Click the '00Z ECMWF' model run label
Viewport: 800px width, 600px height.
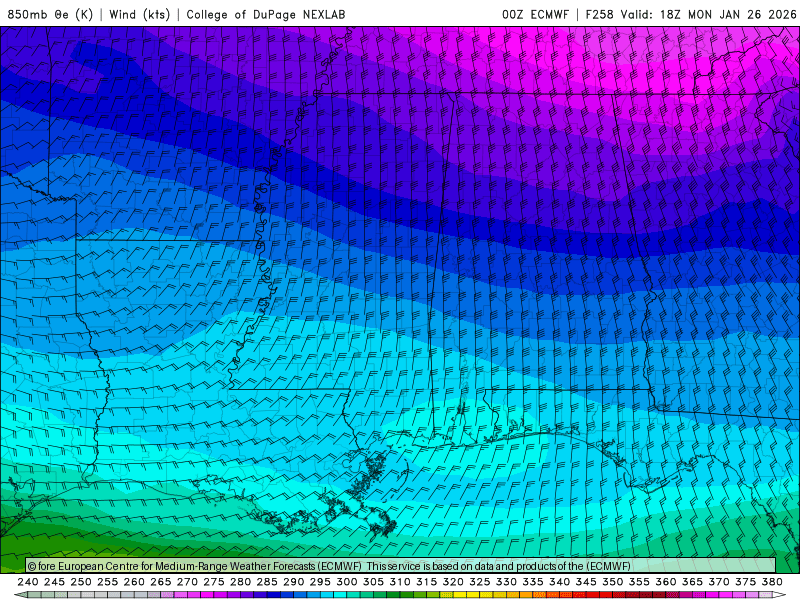pos(535,14)
